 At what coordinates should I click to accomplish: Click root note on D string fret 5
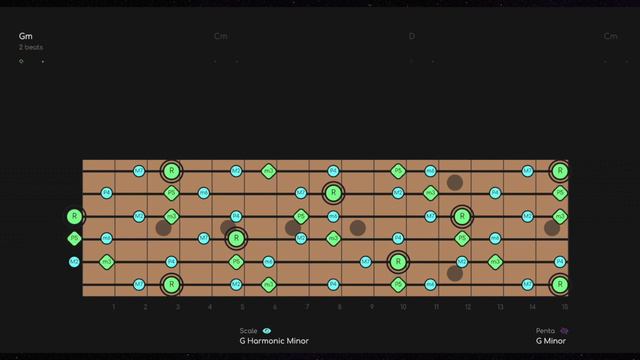[x=236, y=238]
